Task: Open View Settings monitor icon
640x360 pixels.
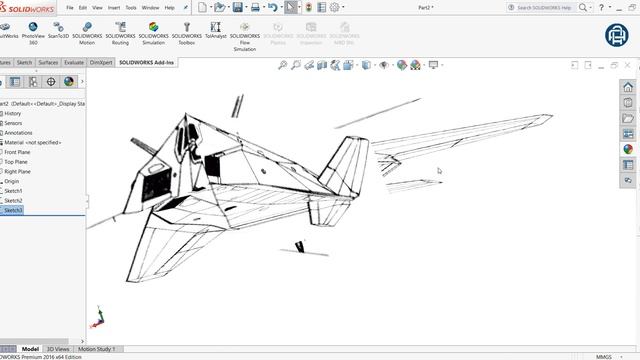Action: (x=433, y=65)
